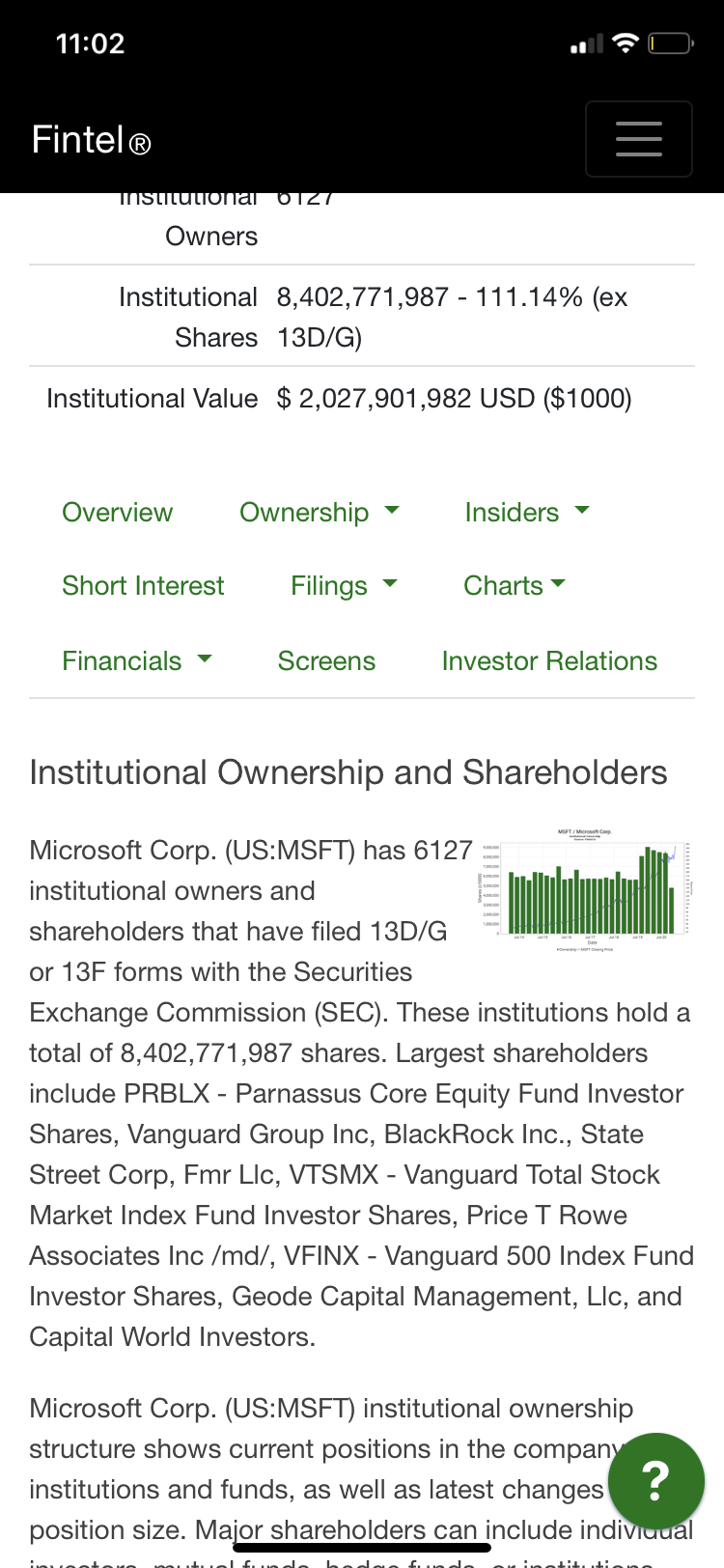Expand the Insiders dropdown
724x1568 pixels.
coord(526,513)
